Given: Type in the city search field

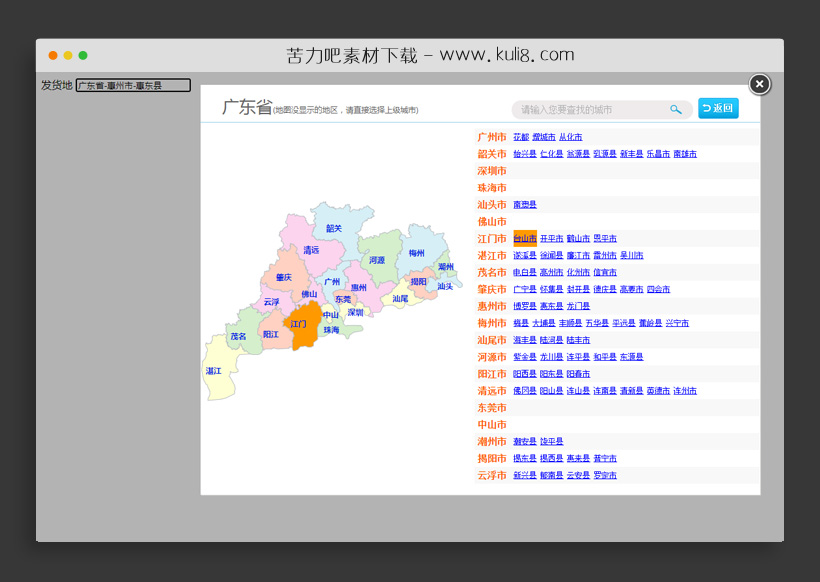Looking at the screenshot, I should pos(592,110).
